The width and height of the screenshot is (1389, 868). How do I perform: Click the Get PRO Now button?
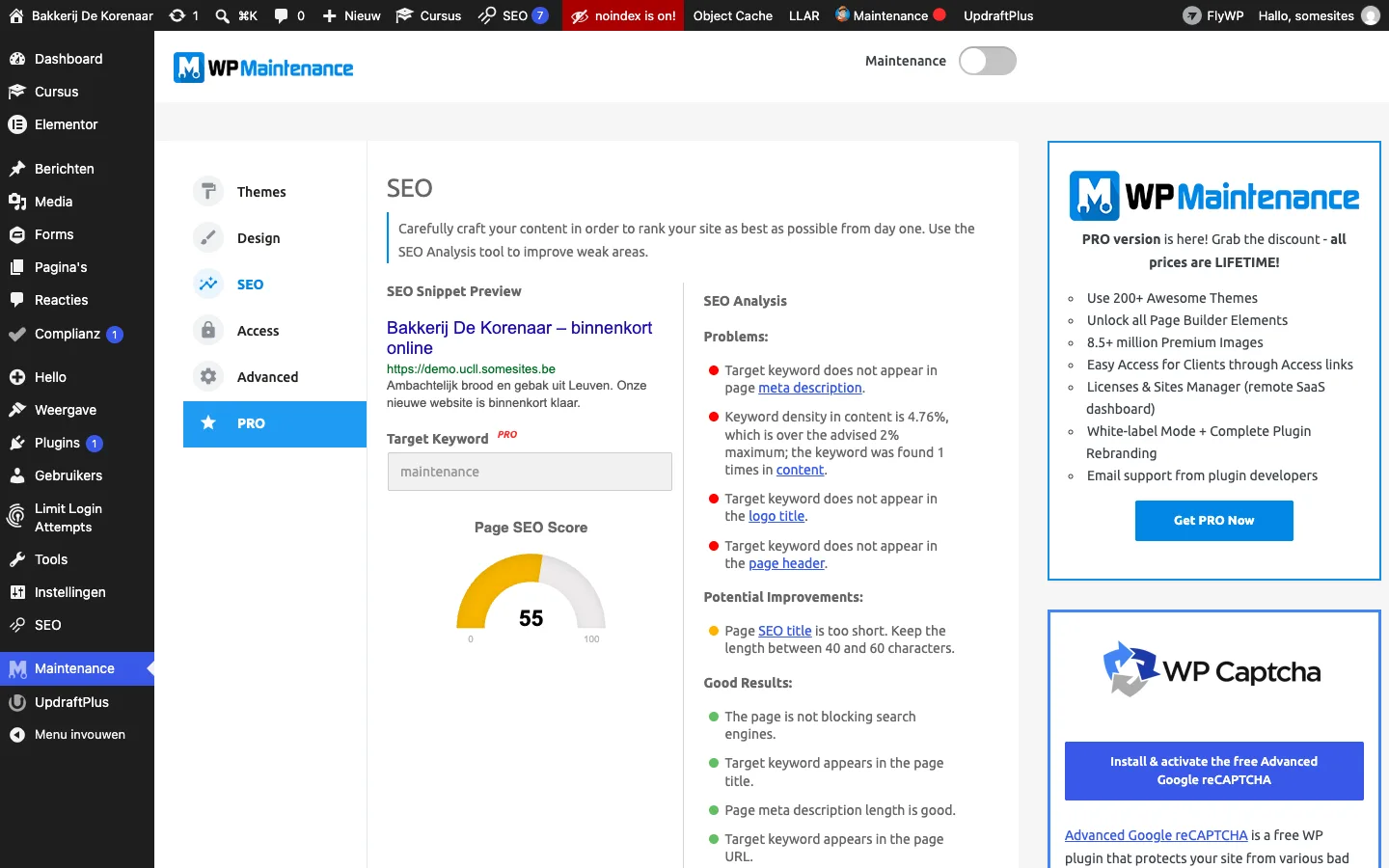tap(1213, 521)
